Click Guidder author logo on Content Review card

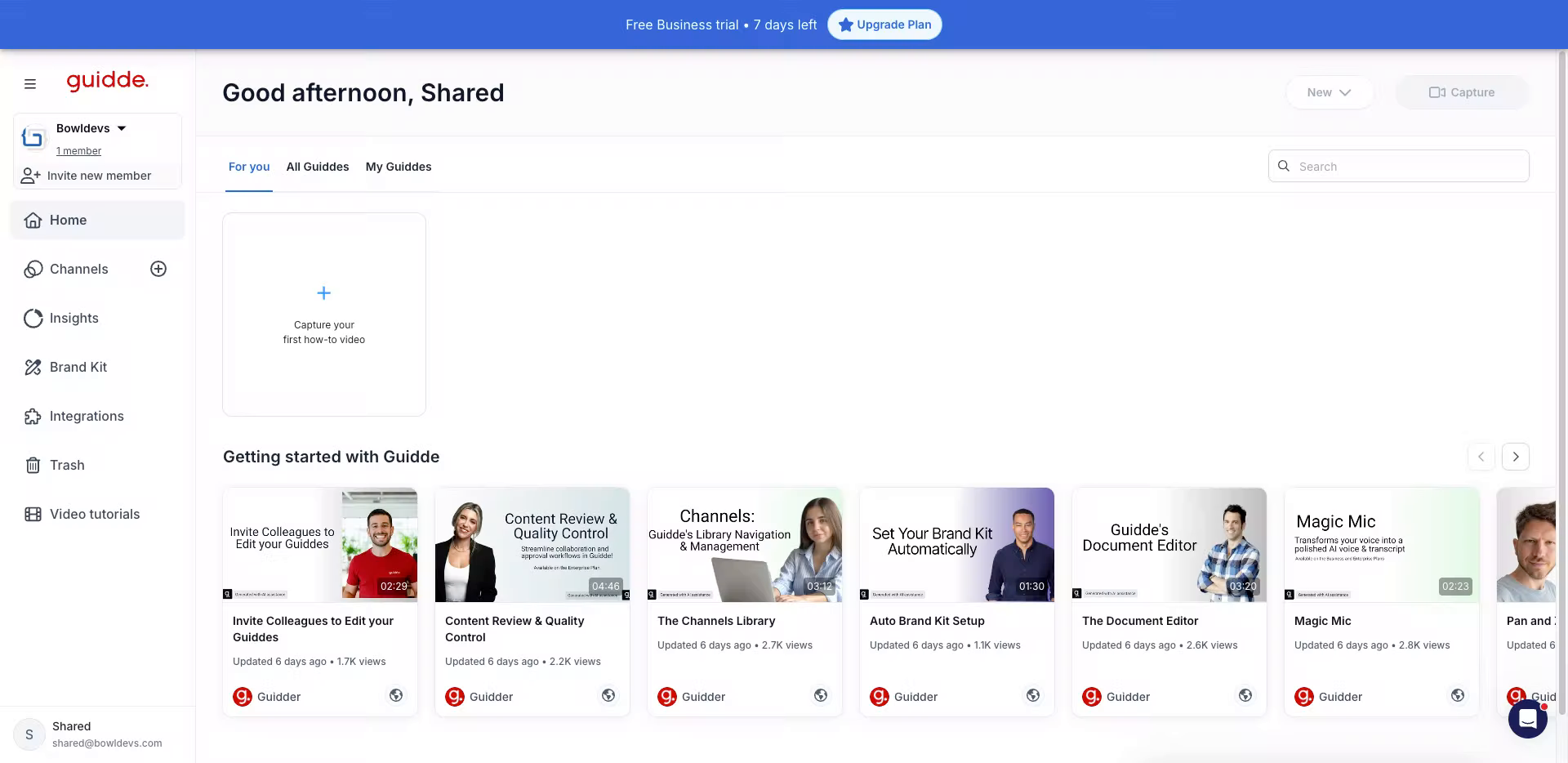point(455,696)
